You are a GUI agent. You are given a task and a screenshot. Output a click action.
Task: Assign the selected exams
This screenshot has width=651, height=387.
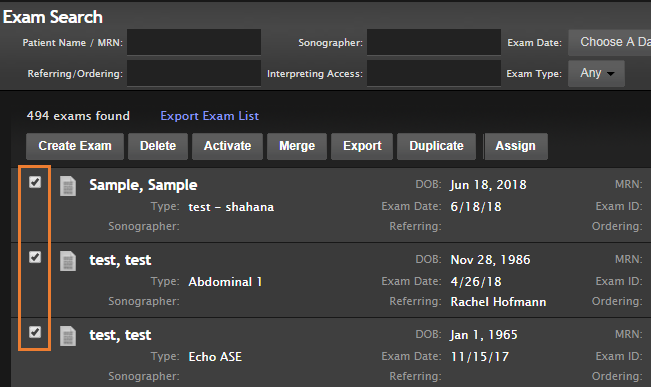click(516, 146)
